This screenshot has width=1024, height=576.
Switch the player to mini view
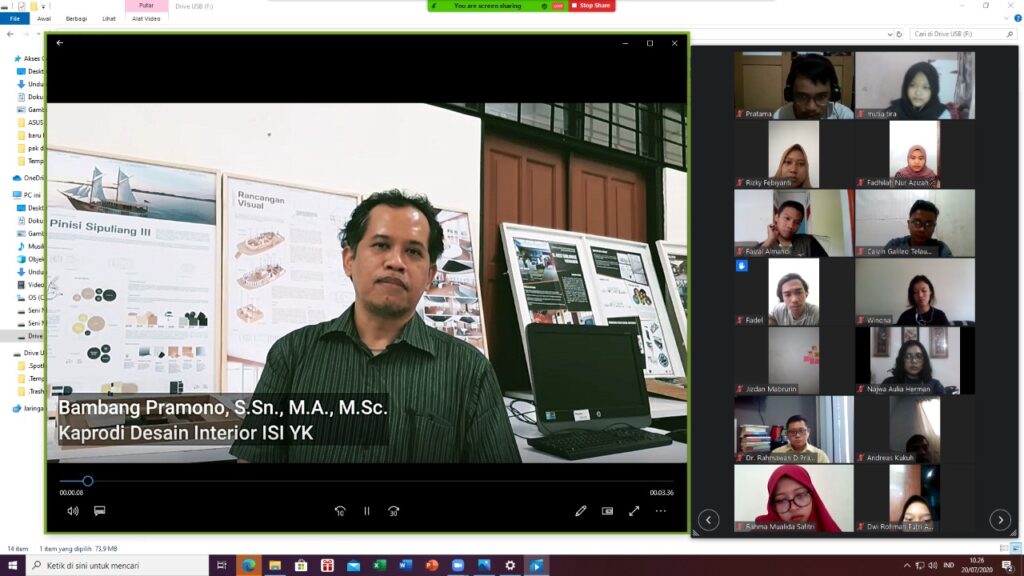(607, 511)
